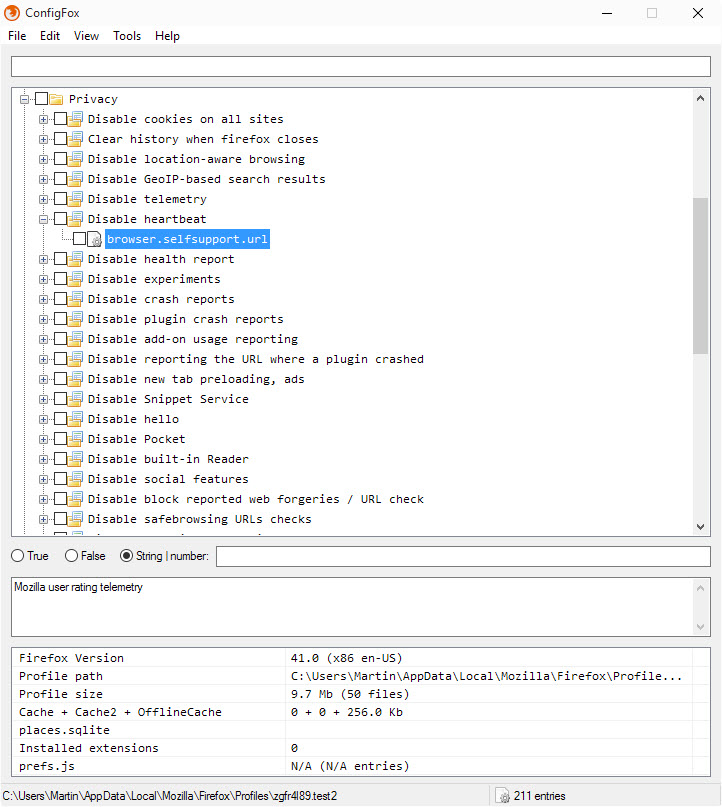Collapse the Privacy tree node
Screen dimensions: 722x807
[25, 99]
